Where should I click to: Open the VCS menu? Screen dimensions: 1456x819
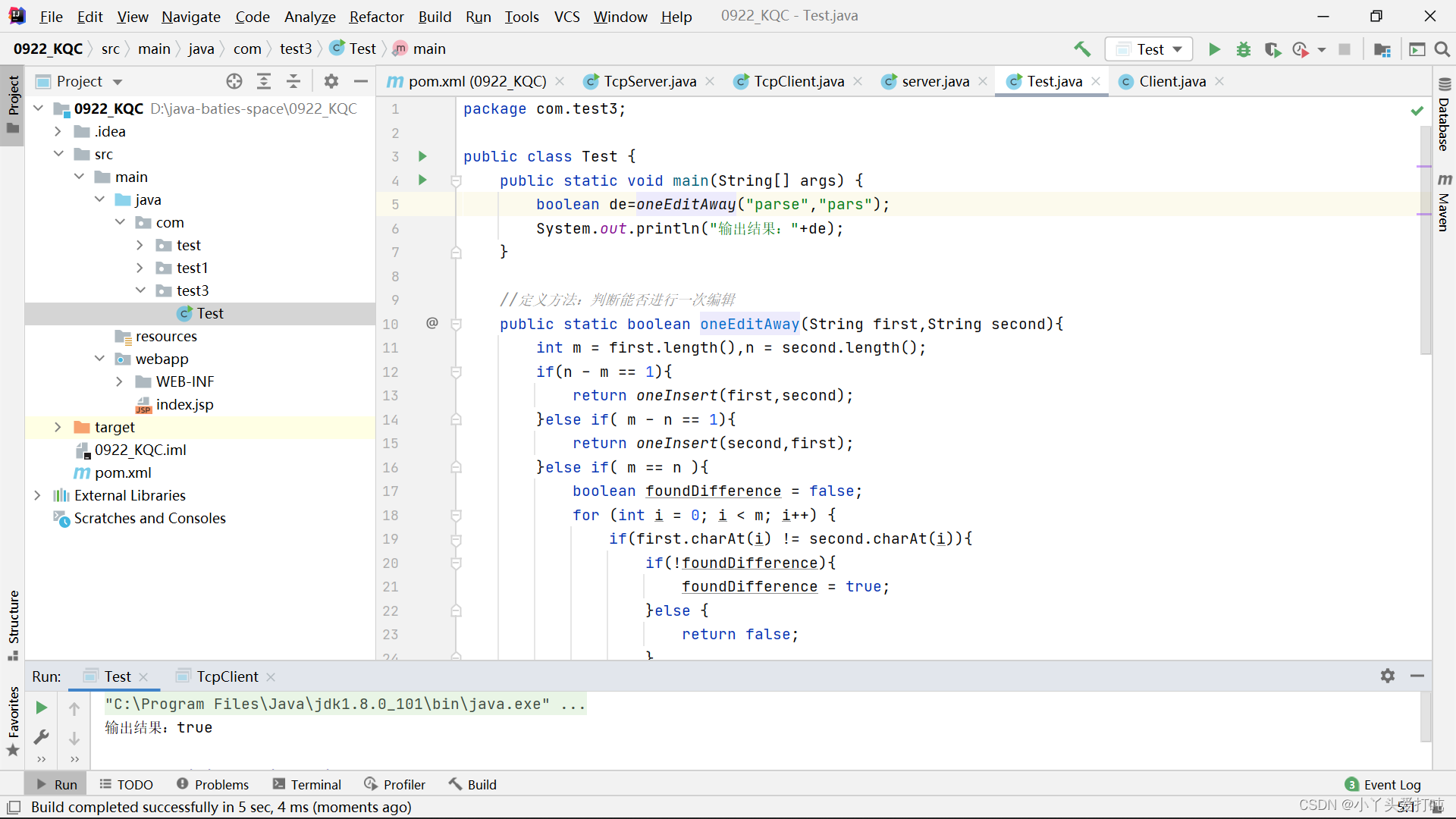[x=566, y=17]
